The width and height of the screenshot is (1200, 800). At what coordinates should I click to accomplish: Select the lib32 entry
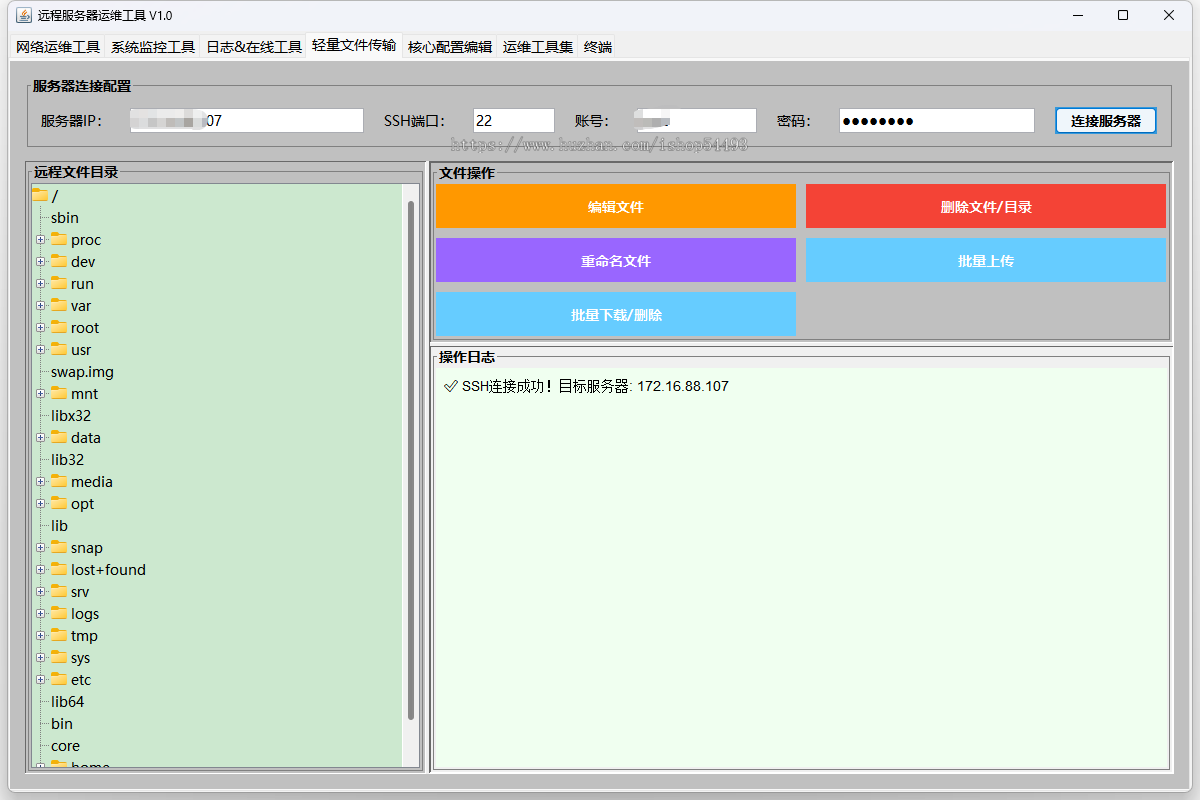(68, 460)
